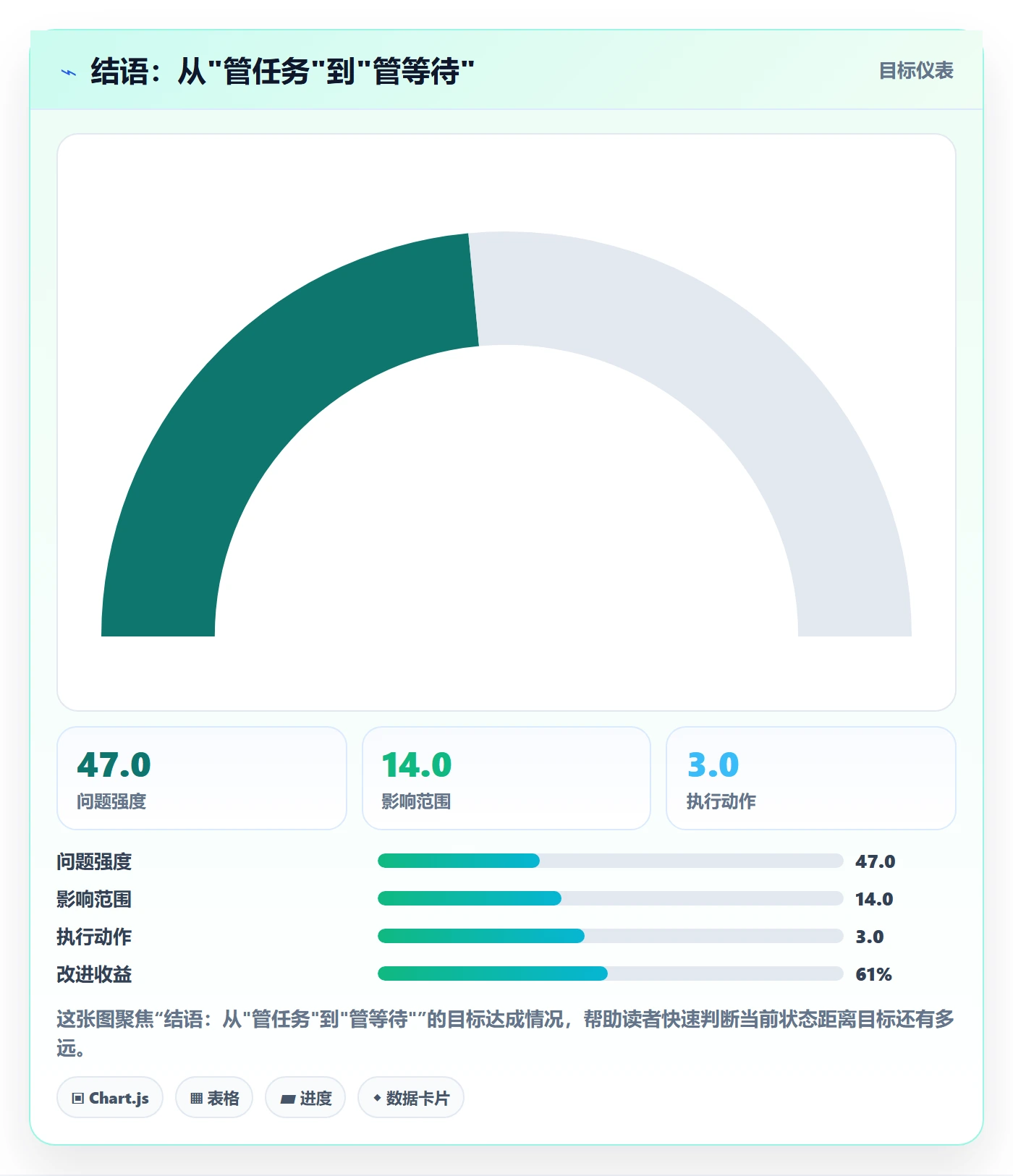Click the Chart.js tag chip
1013x1176 pixels.
coord(110,1098)
